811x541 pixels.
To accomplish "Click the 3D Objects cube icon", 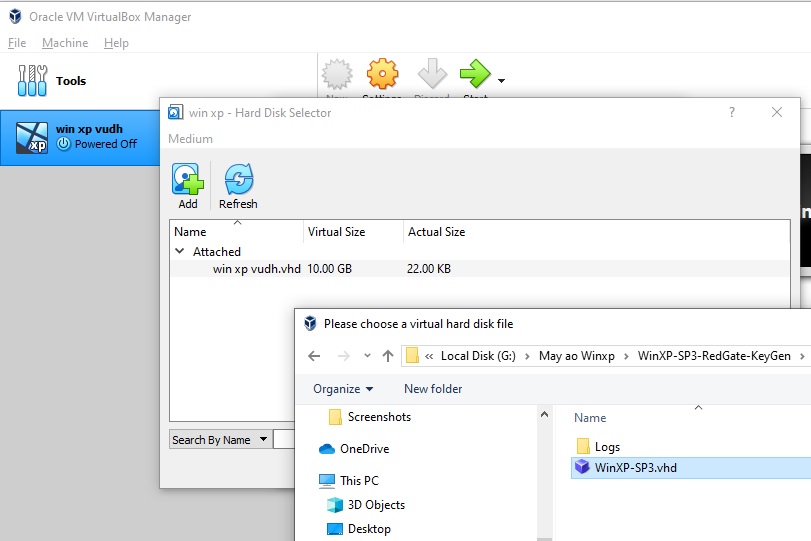I will point(335,505).
